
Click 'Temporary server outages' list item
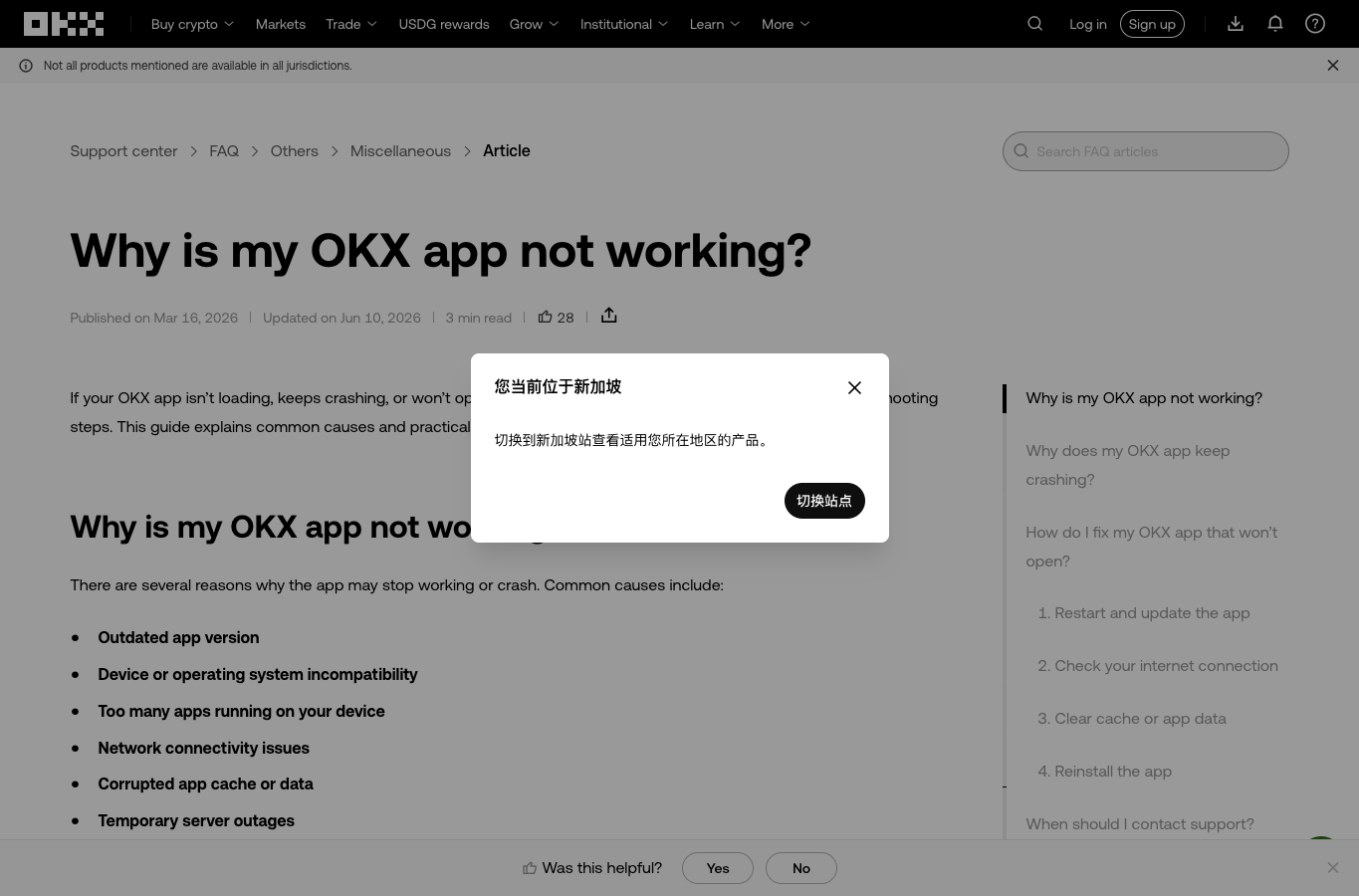tap(196, 821)
